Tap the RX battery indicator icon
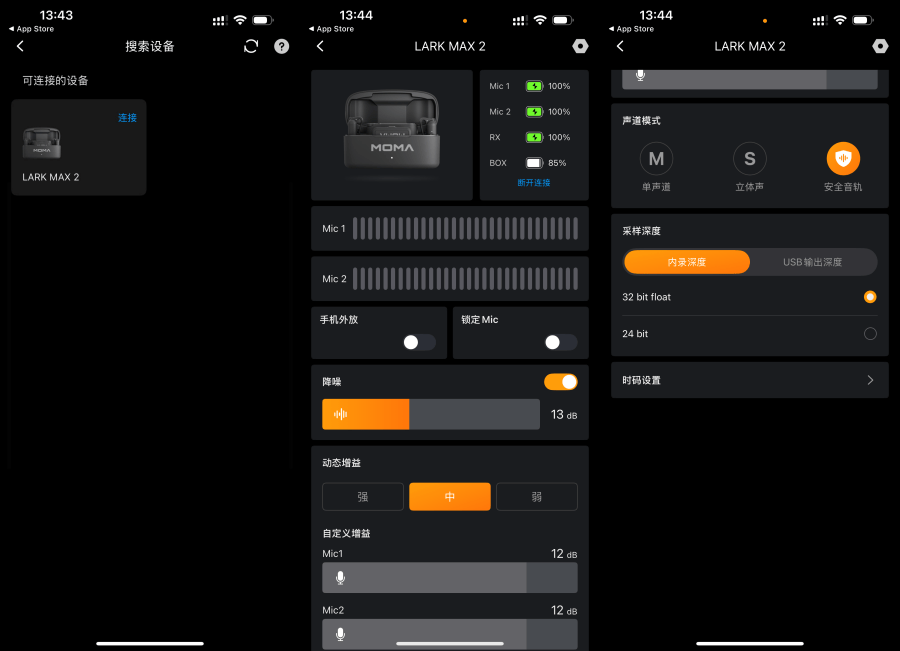The width and height of the screenshot is (900, 651). [534, 138]
